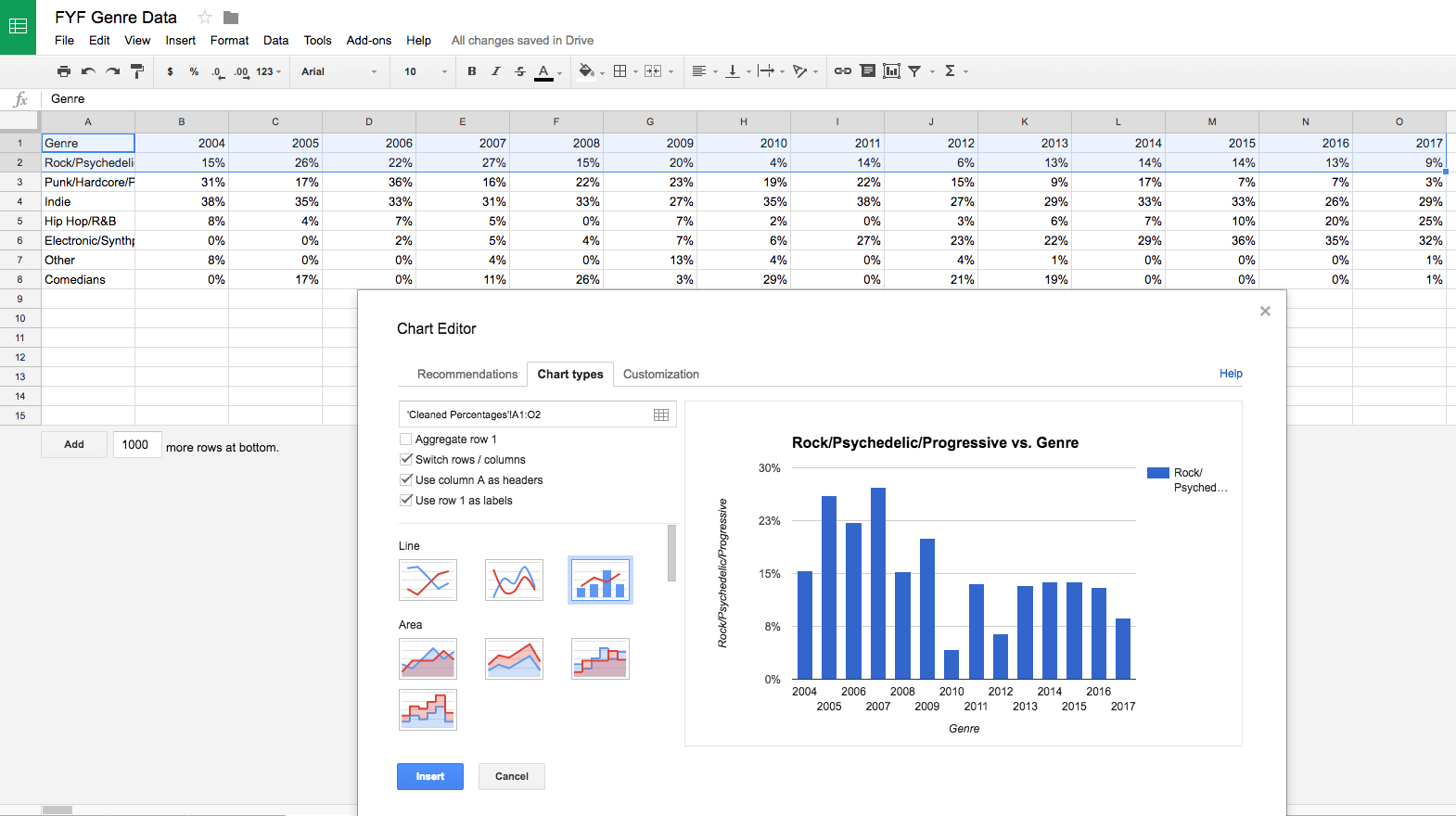Screen dimensions: 1456x816
Task: Select the standard line chart thumbnail
Action: pos(428,580)
